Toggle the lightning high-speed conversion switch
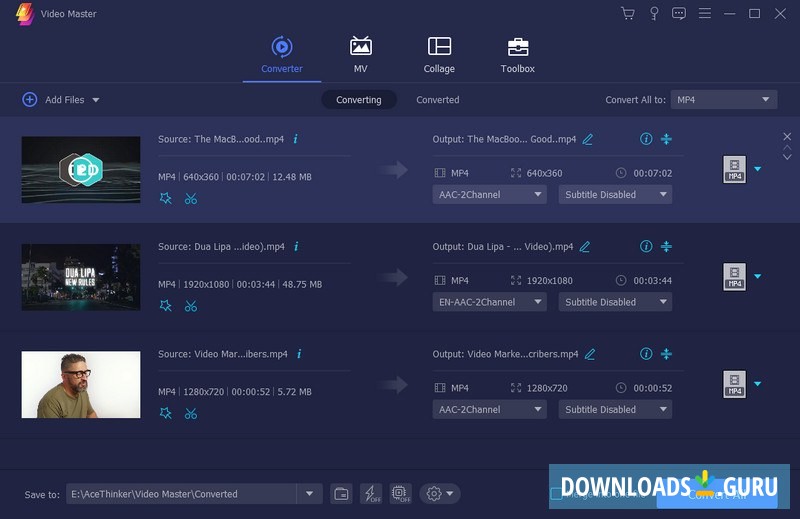 point(371,494)
